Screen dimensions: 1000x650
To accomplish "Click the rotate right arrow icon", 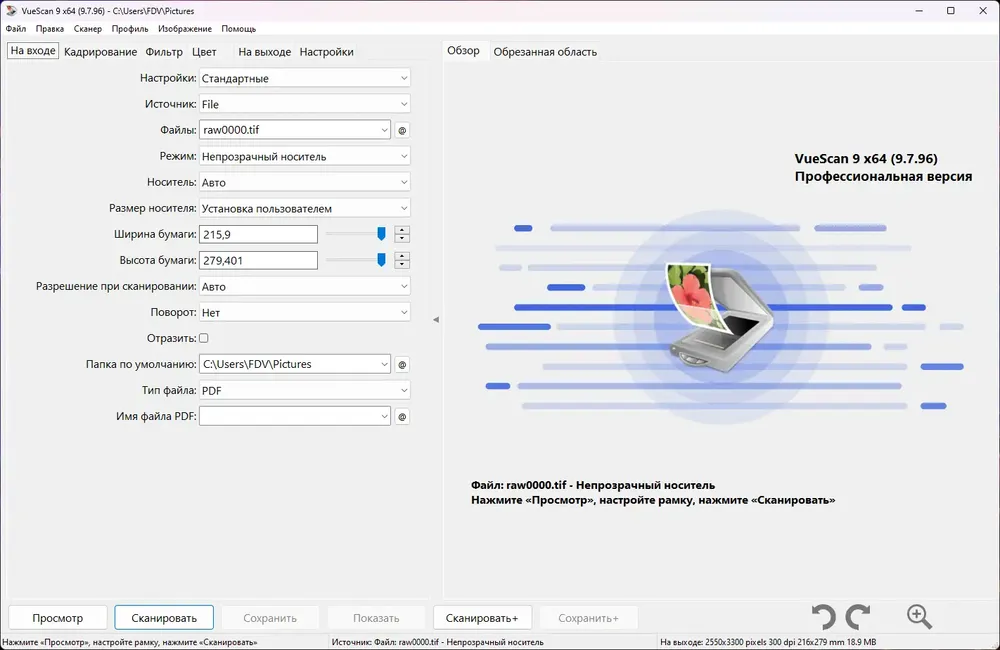I will click(858, 617).
